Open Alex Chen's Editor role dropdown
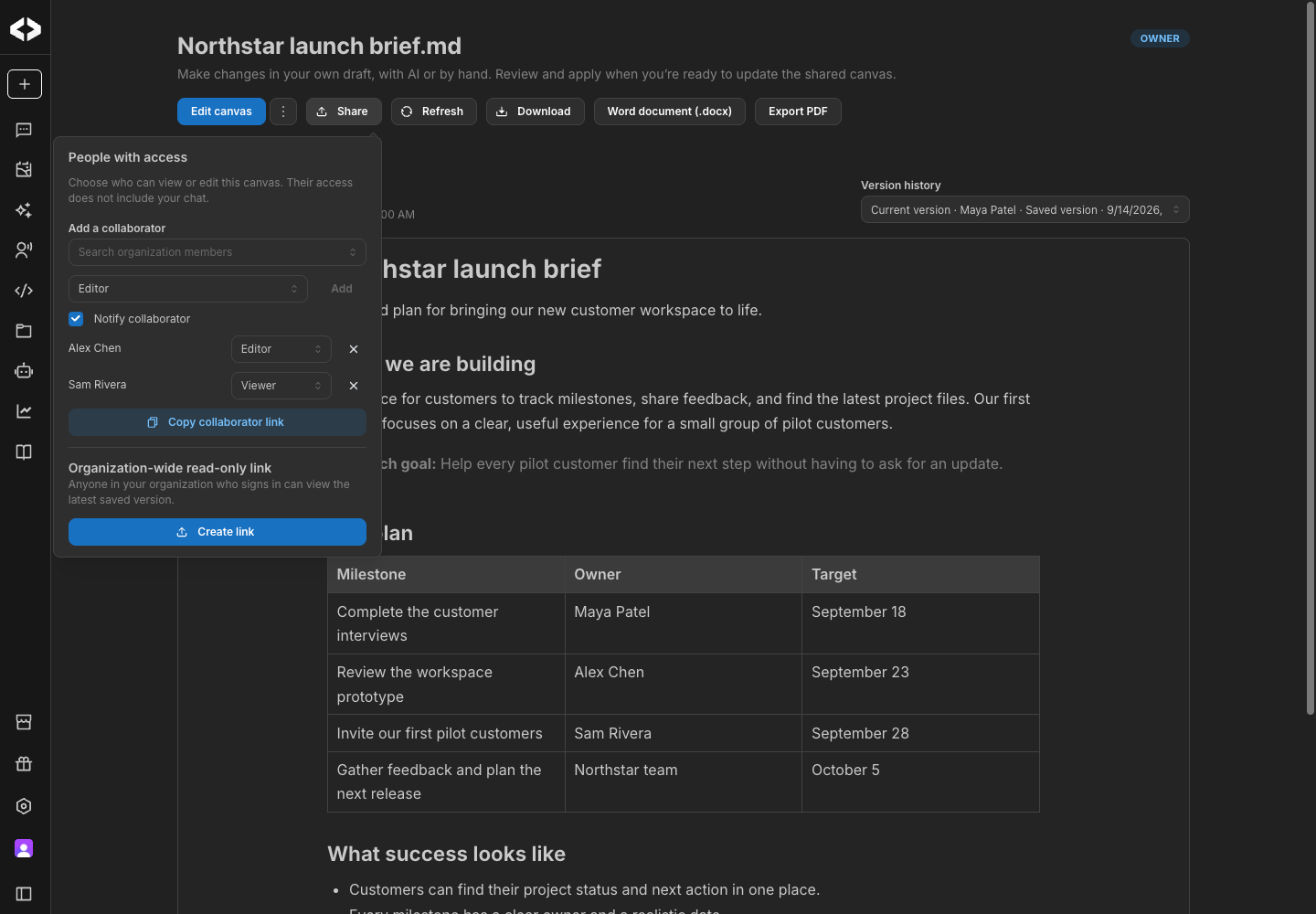1316x914 pixels. 281,349
